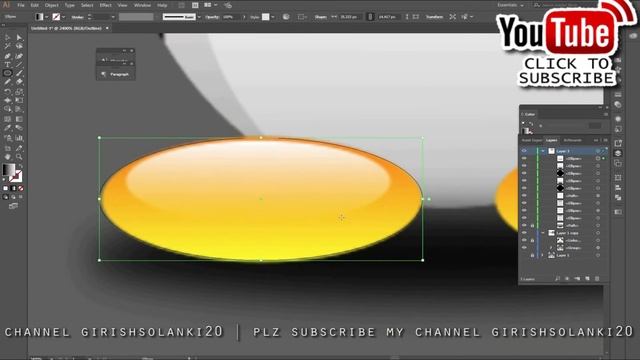Select the Lasso tool

(x=19, y=46)
